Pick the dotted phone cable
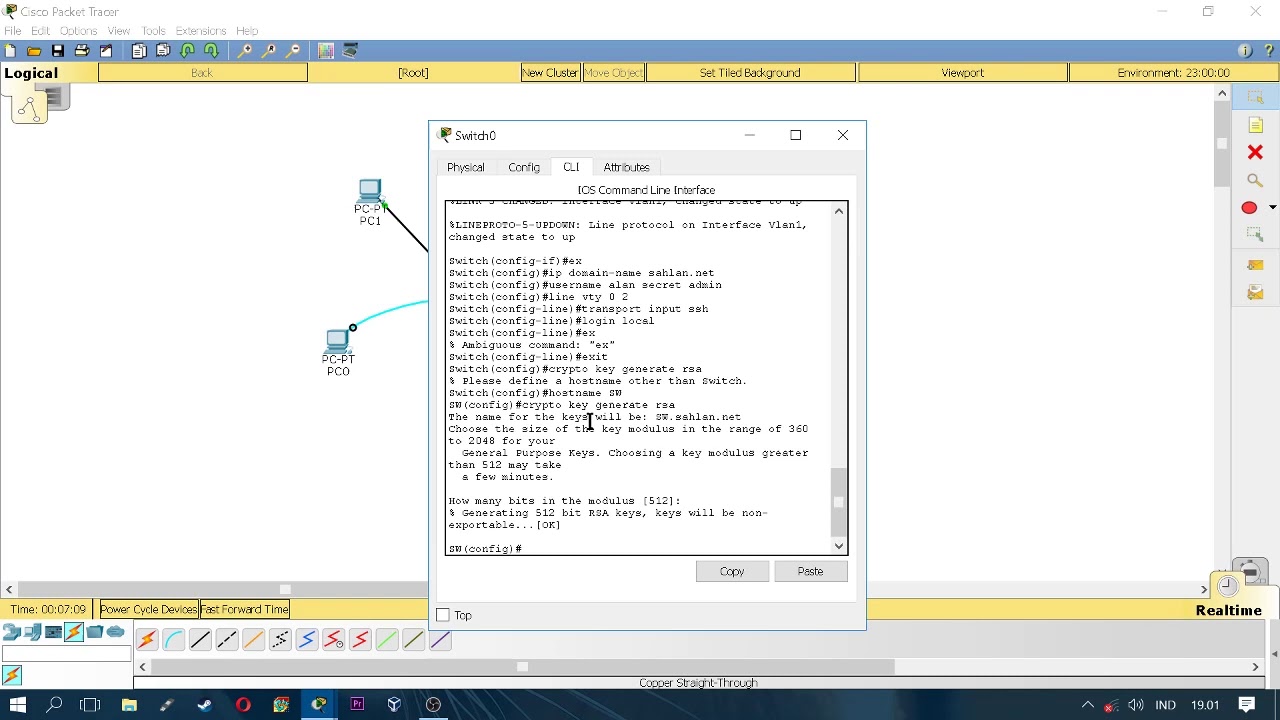1280x720 pixels. click(x=280, y=640)
